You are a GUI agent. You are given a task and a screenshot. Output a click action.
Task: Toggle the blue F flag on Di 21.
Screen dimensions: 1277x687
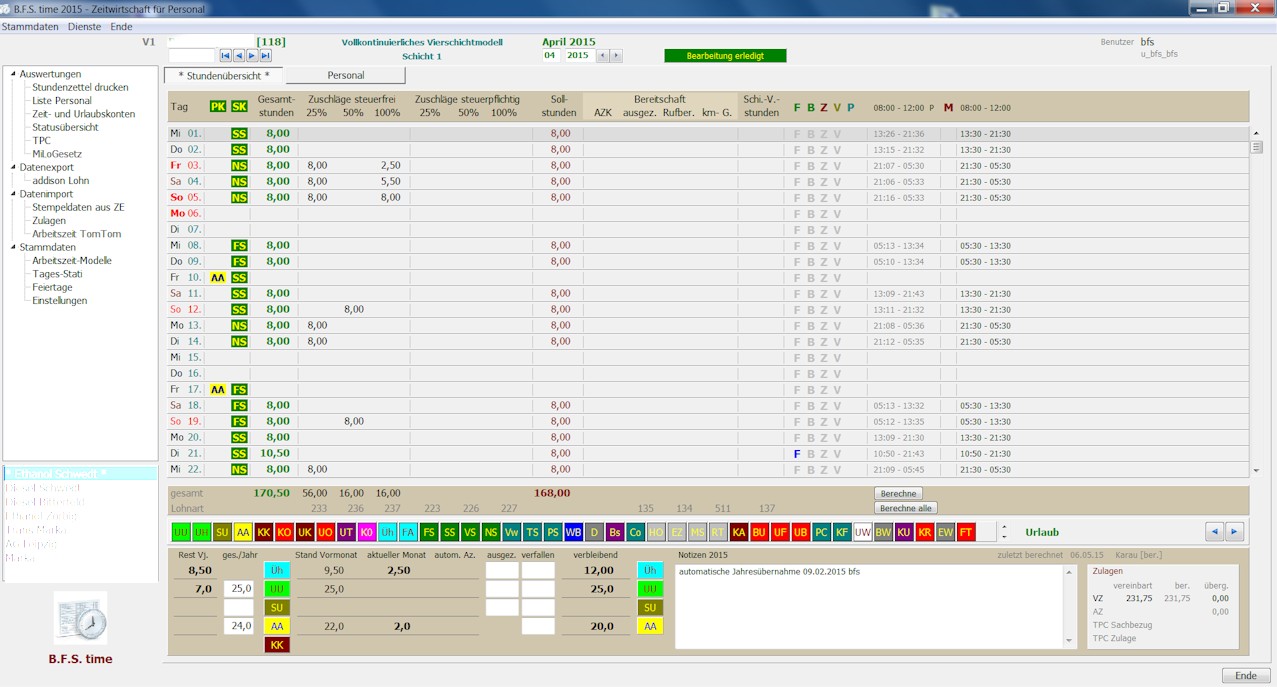point(797,454)
